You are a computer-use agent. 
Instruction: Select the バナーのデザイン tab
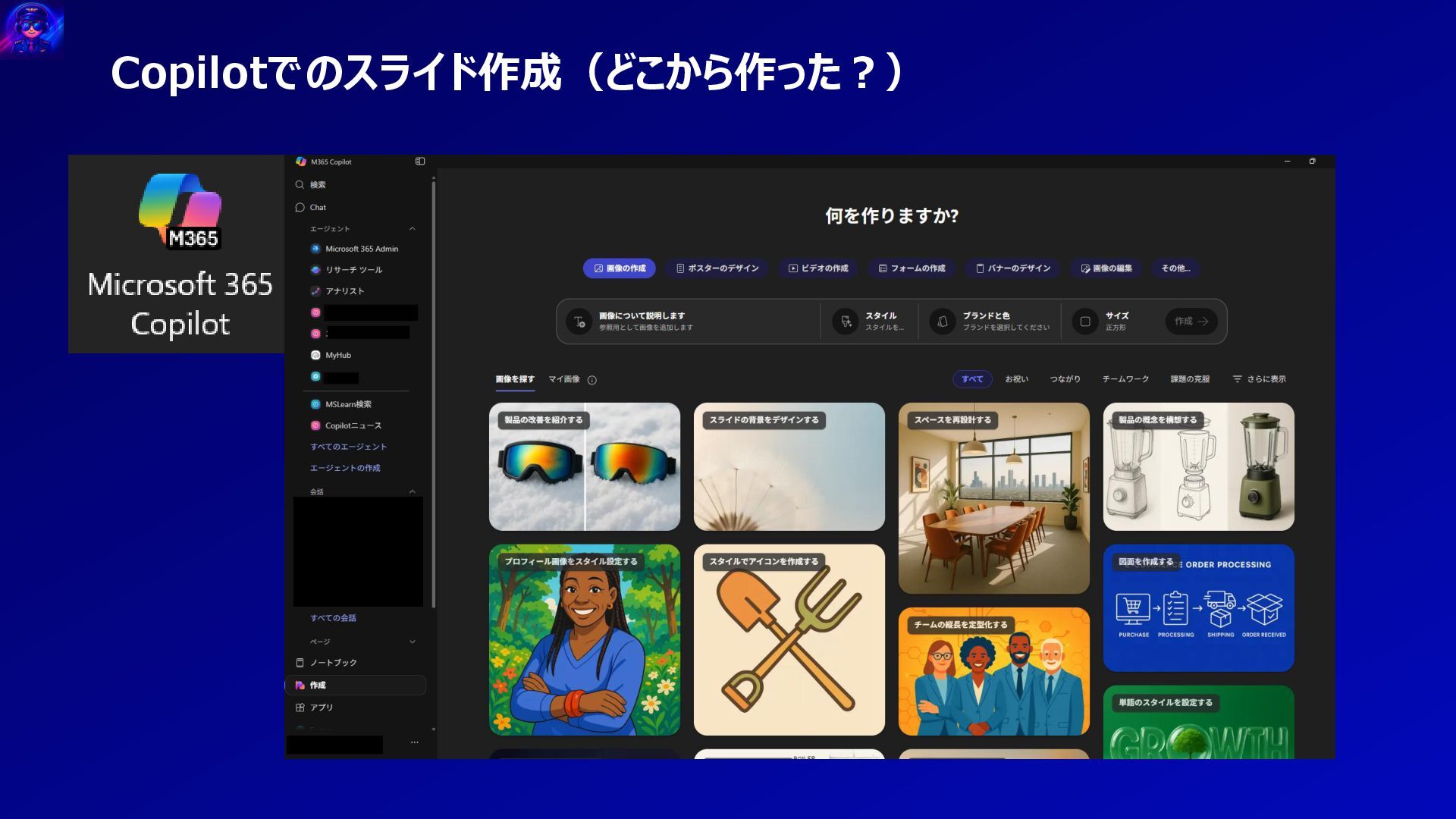(1013, 268)
